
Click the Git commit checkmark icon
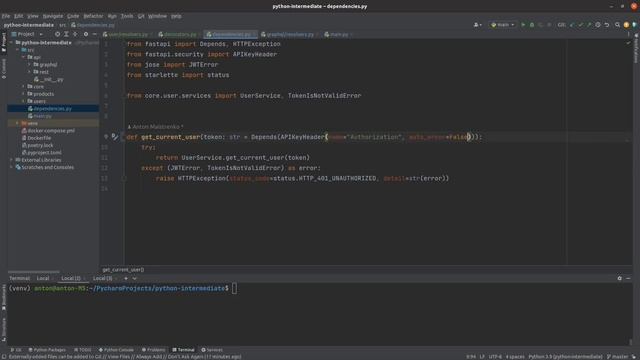point(580,25)
